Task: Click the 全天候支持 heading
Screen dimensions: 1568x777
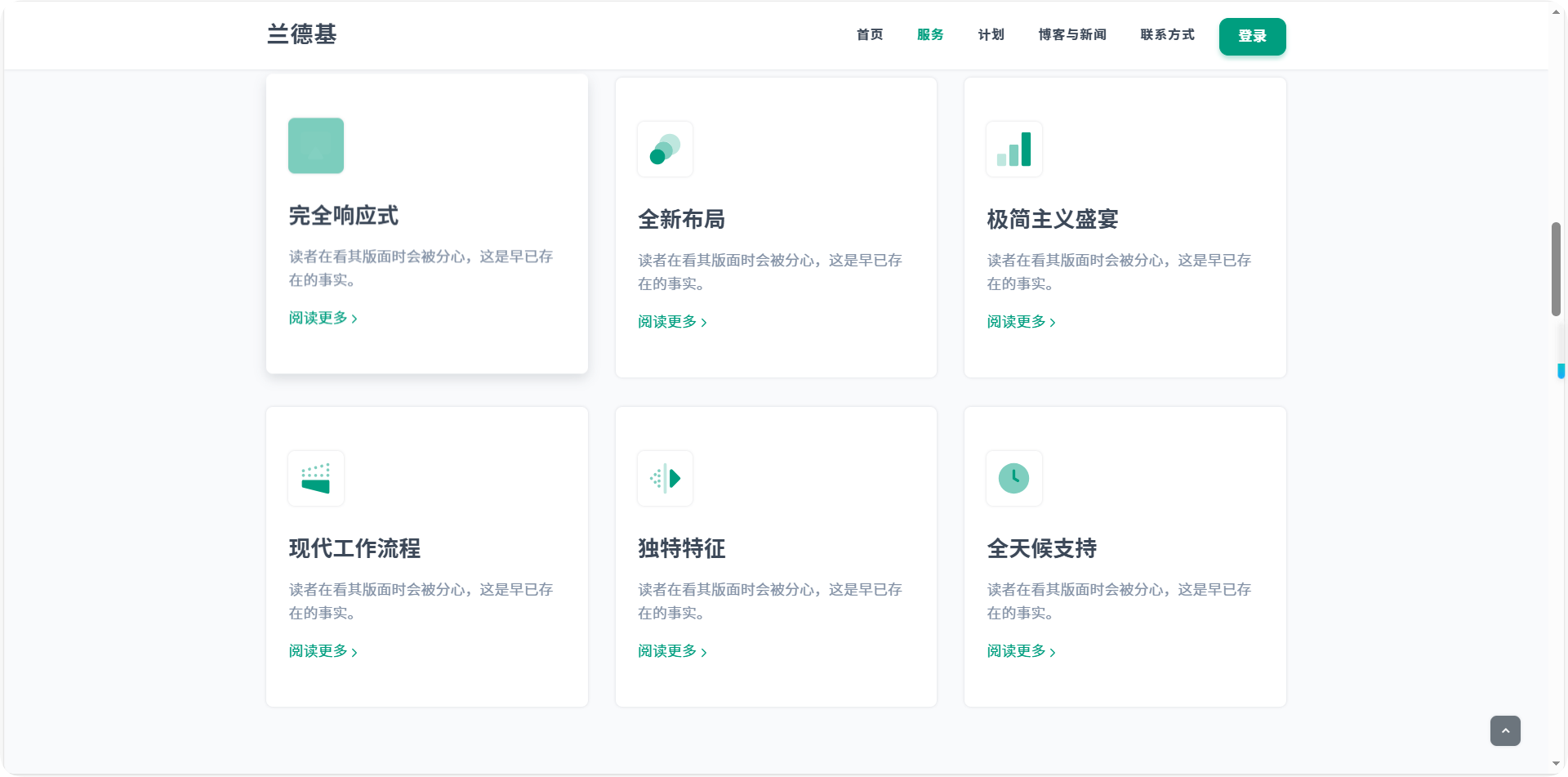Action: (1042, 548)
